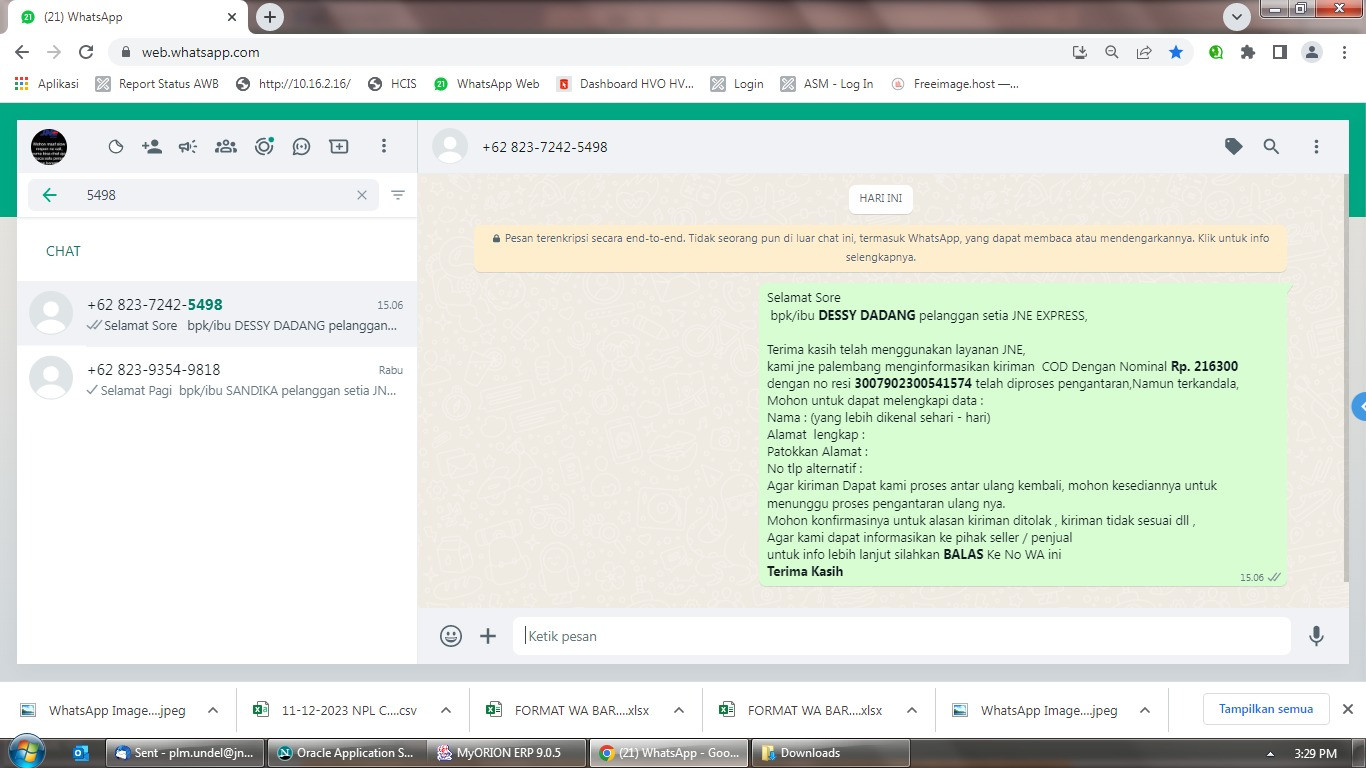
Task: Reload the page with refresh icon
Action: tap(86, 52)
